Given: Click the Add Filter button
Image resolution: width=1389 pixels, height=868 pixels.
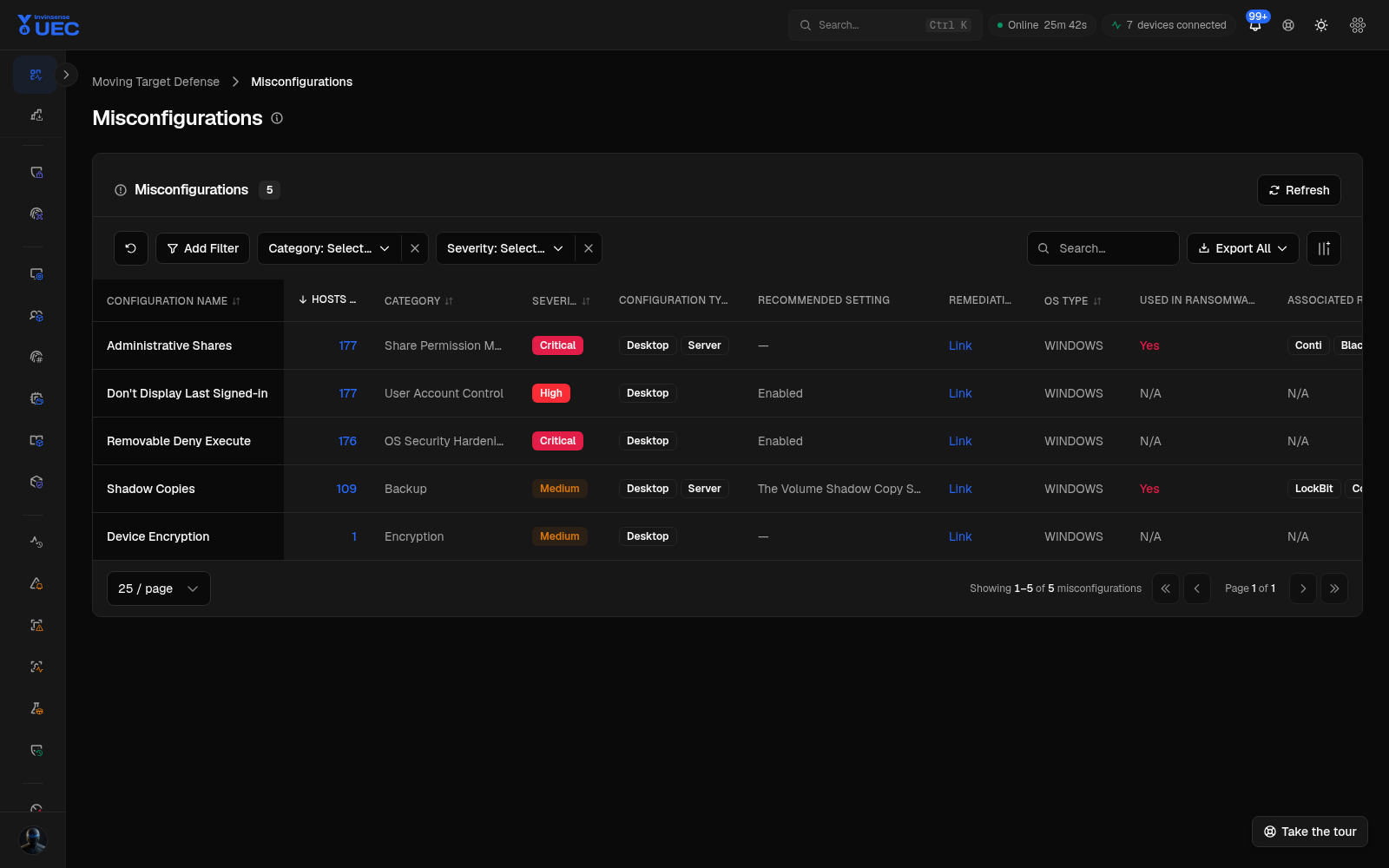Looking at the screenshot, I should pos(203,248).
